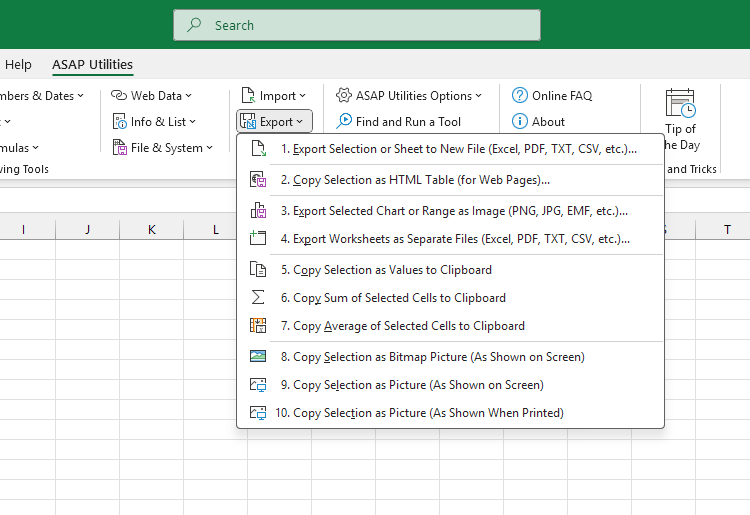
Task: Select column J header
Action: (88, 230)
